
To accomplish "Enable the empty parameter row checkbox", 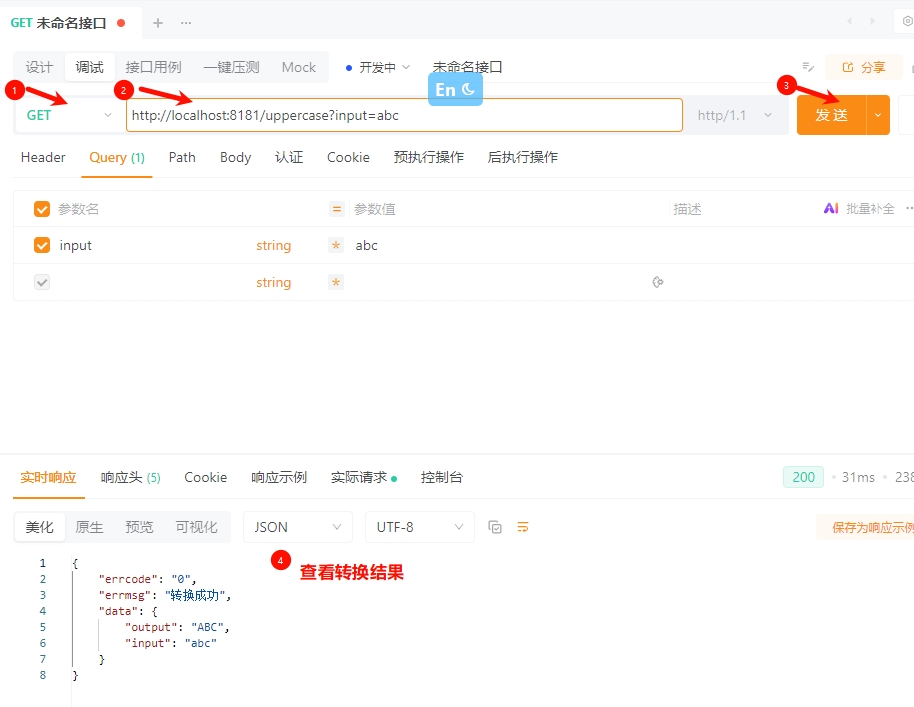I will [42, 283].
